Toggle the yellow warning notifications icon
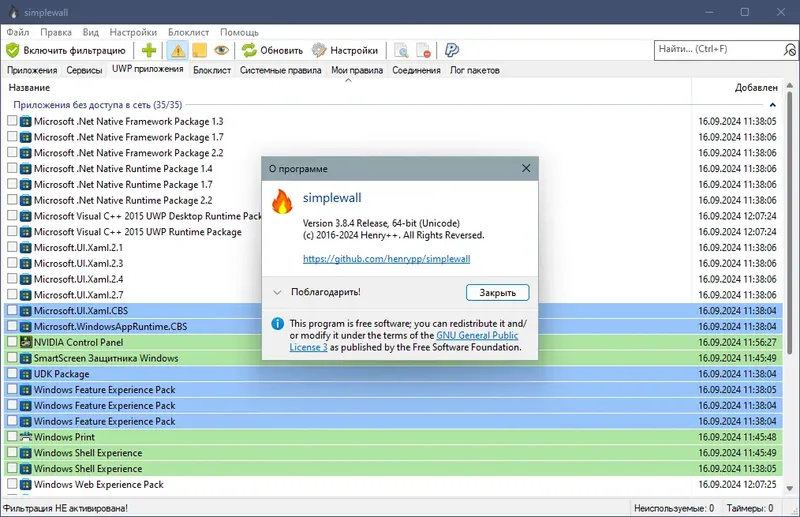Image resolution: width=800 pixels, height=517 pixels. click(178, 50)
